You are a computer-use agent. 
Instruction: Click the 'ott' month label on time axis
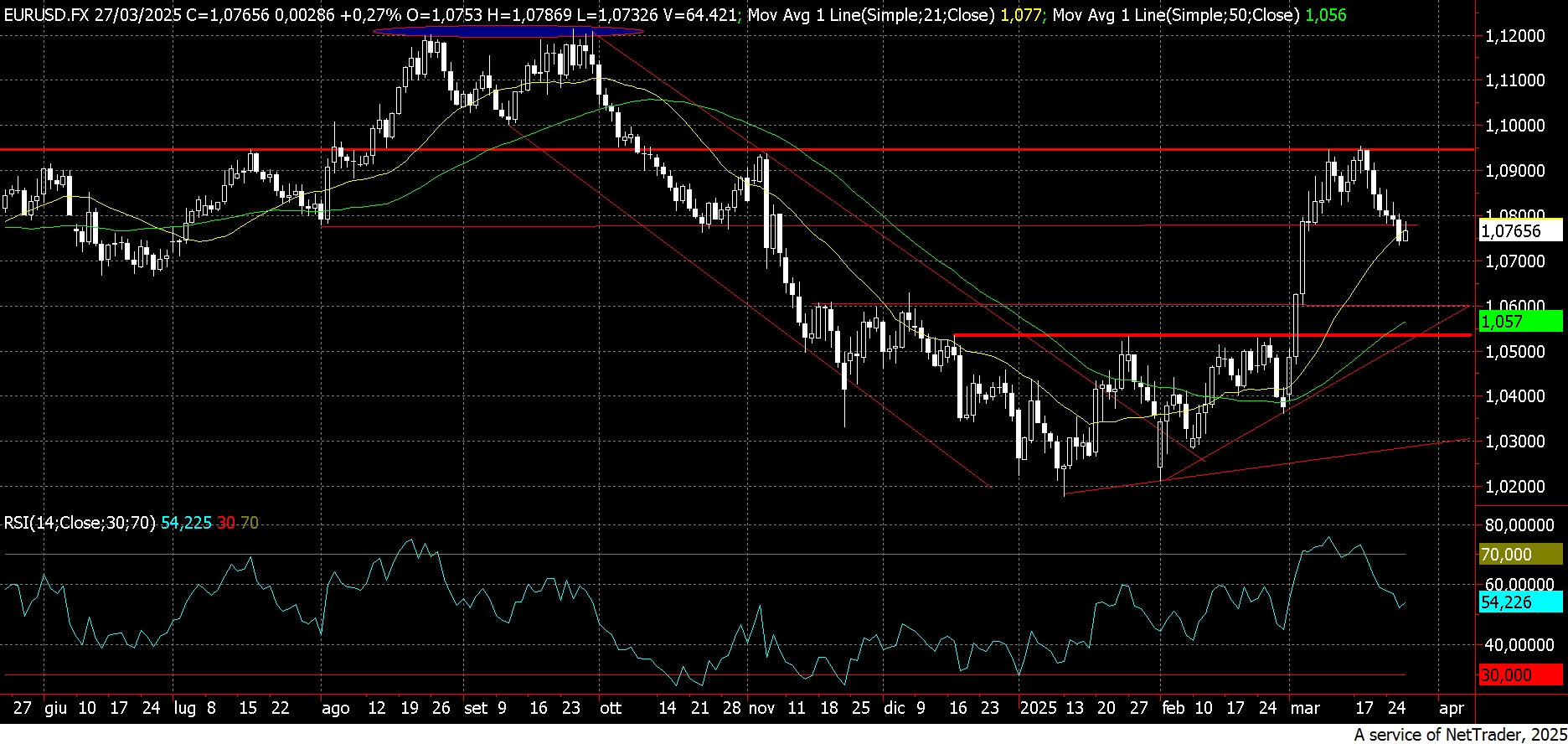(611, 708)
